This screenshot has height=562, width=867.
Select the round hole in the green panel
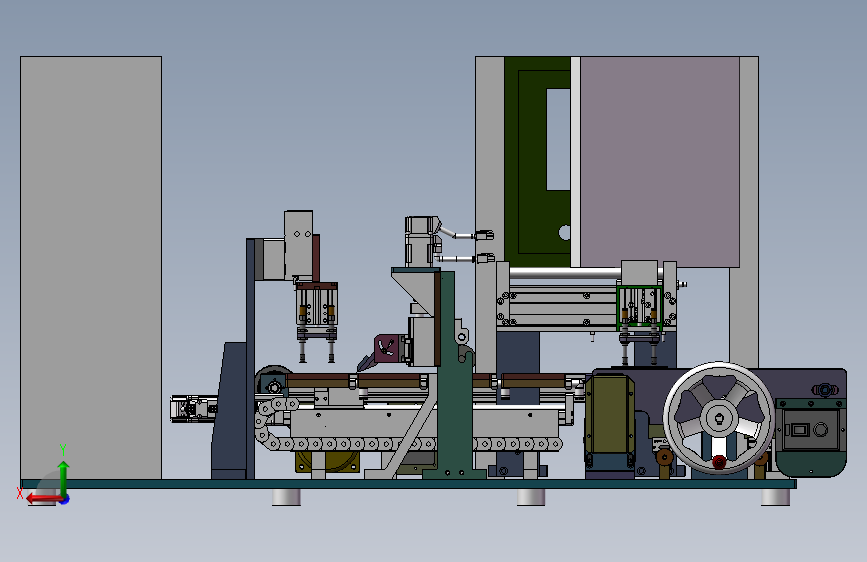coord(565,232)
